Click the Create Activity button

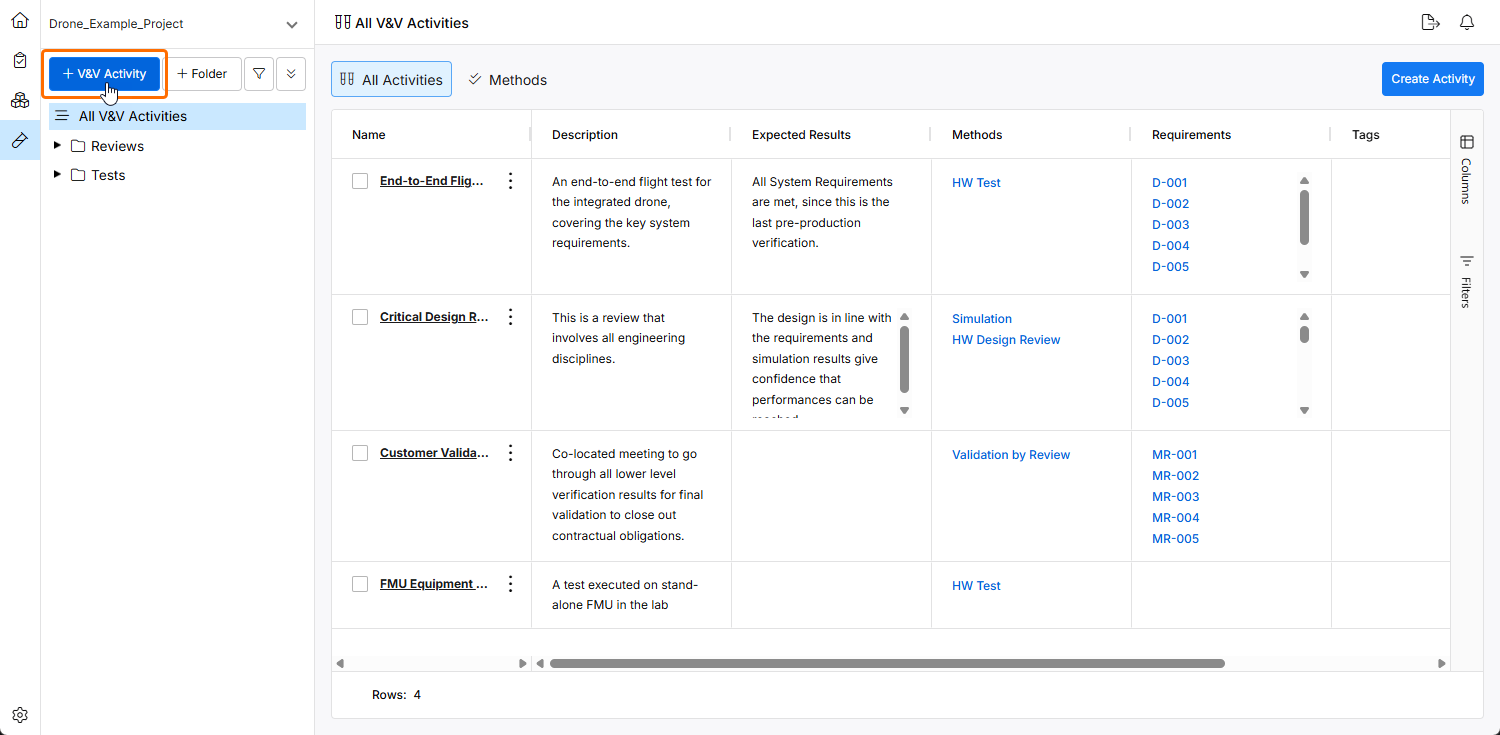pyautogui.click(x=1432, y=79)
